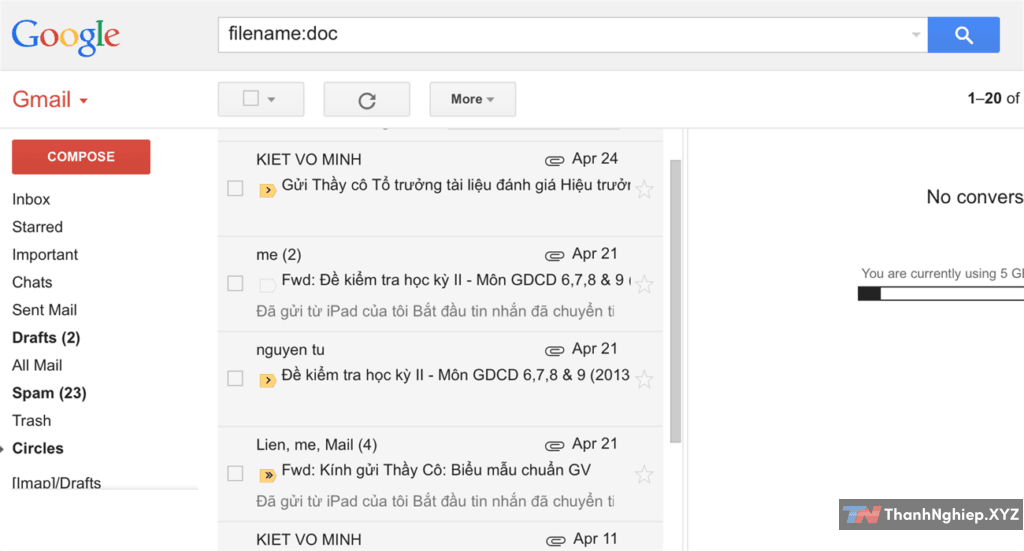Click attachment paperclip on Apr 11 email
This screenshot has height=551, width=1024.
click(x=555, y=540)
